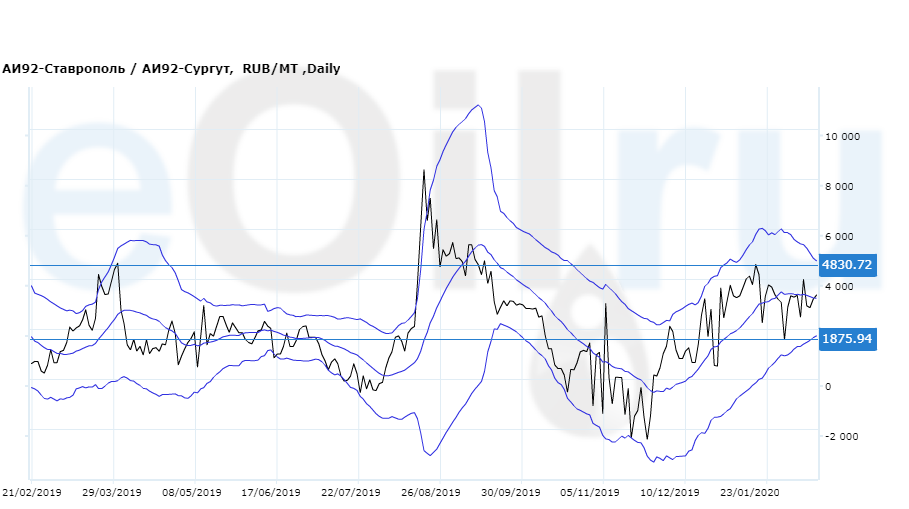
Task: Click the -2 000 price axis label
Action: pos(841,436)
